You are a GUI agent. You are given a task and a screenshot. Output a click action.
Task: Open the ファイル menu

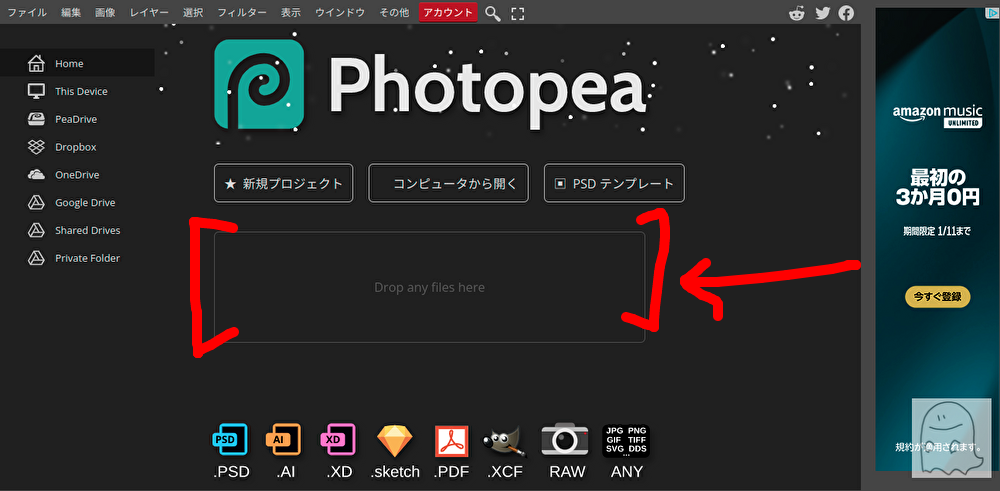(27, 12)
